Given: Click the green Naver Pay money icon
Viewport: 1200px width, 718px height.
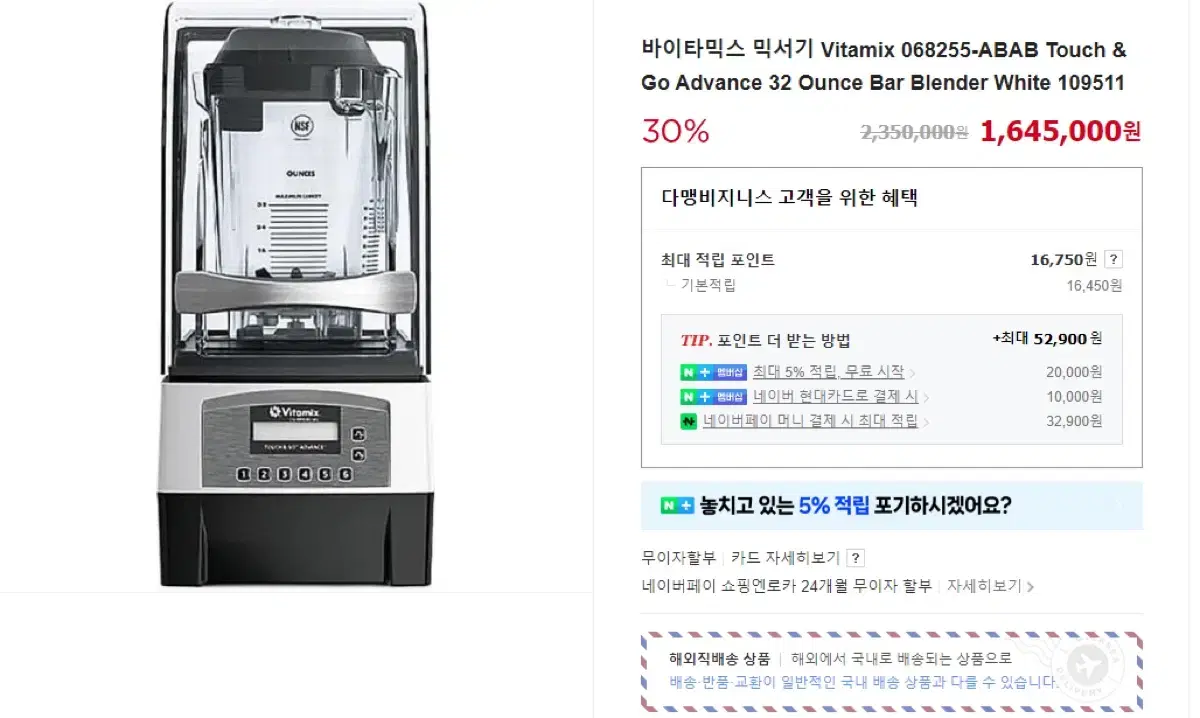Looking at the screenshot, I should point(689,422).
